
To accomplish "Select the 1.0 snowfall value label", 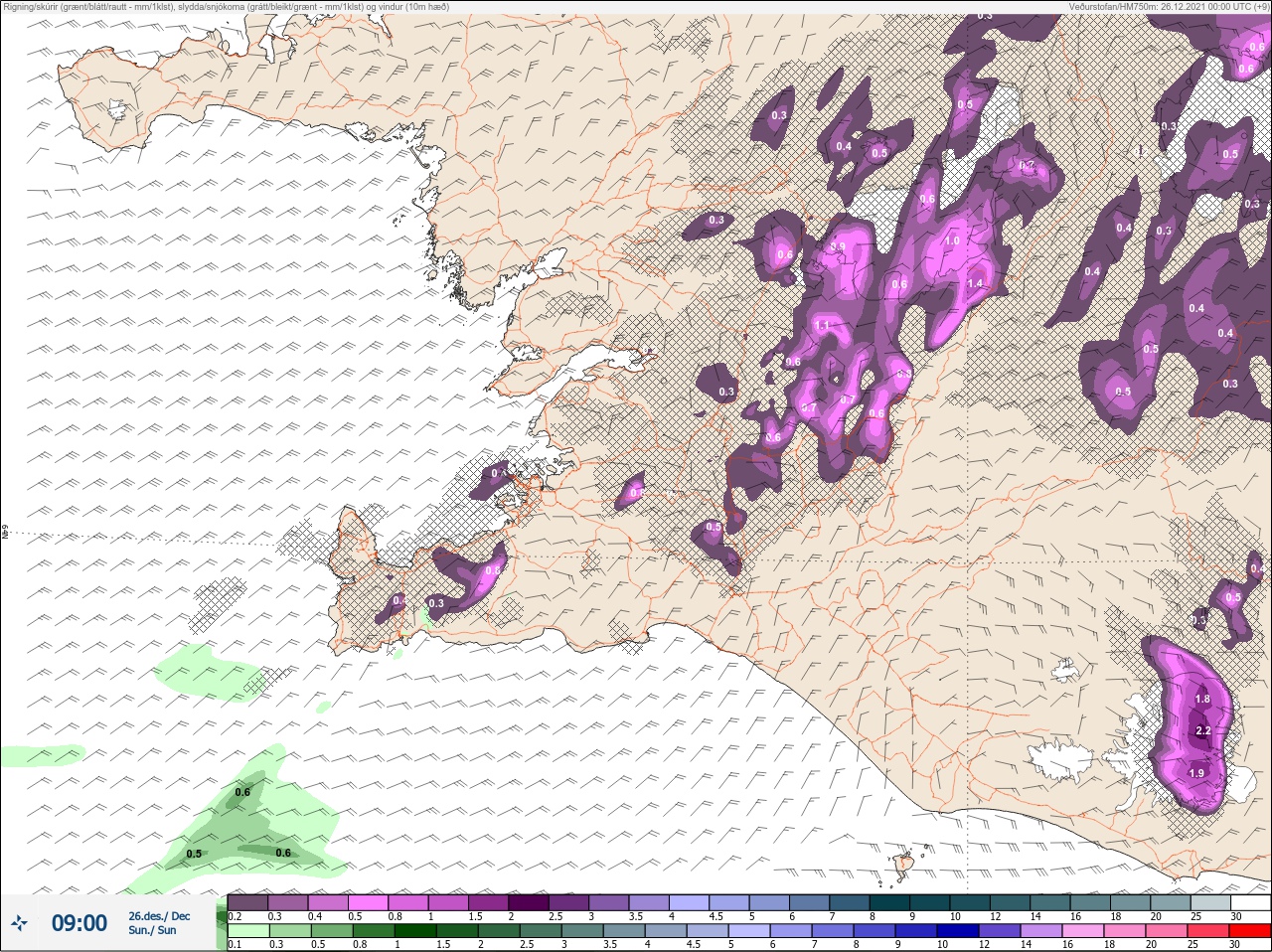I will click(x=952, y=240).
